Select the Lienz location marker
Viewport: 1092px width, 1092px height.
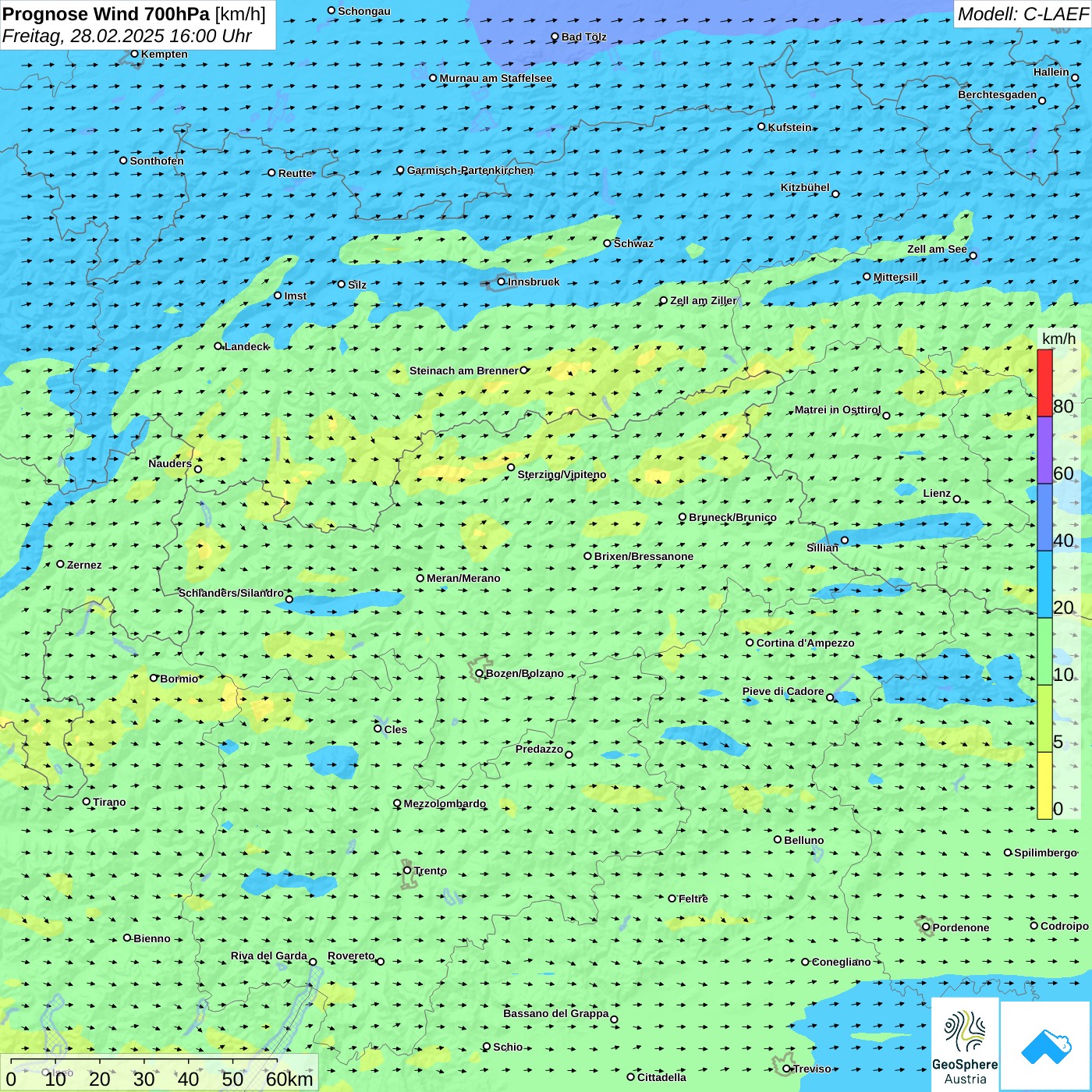(x=957, y=499)
